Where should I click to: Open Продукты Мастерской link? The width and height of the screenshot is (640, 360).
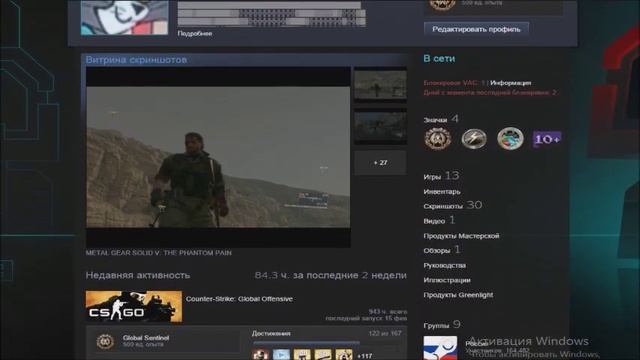[x=461, y=236]
